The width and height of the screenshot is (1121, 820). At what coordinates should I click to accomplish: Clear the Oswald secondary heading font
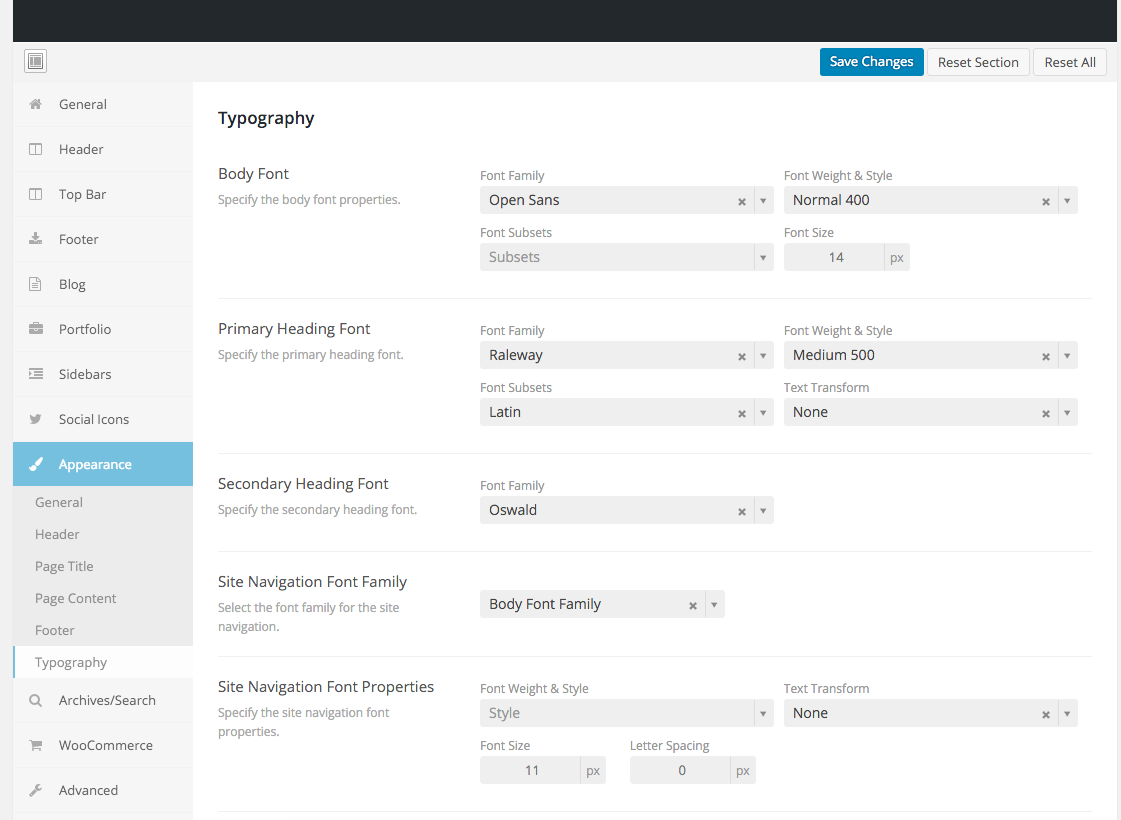pos(742,511)
